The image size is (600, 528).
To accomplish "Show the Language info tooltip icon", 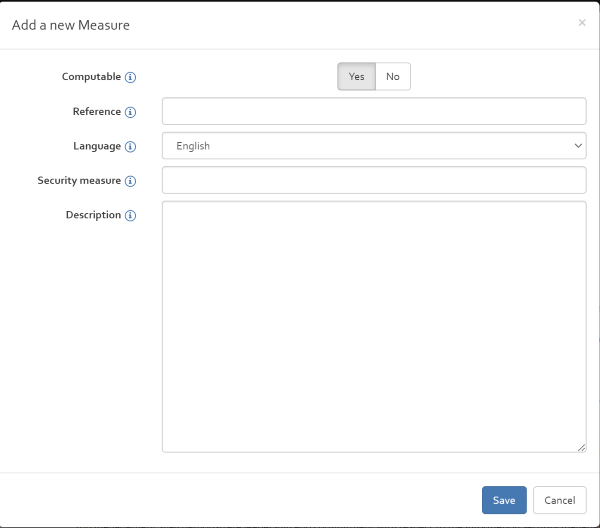I will click(130, 147).
